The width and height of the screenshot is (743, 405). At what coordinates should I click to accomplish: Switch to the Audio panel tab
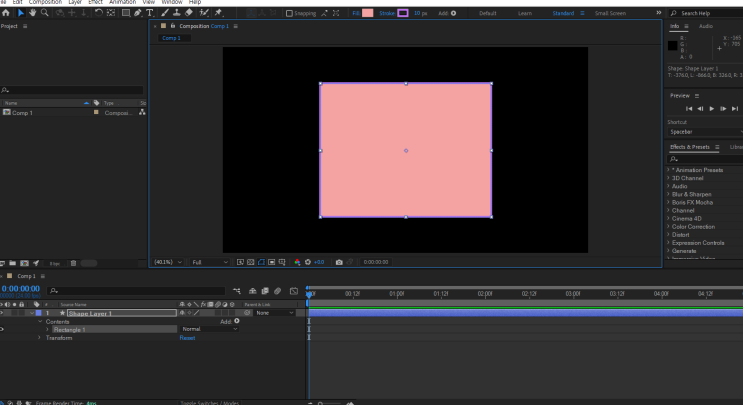706,26
